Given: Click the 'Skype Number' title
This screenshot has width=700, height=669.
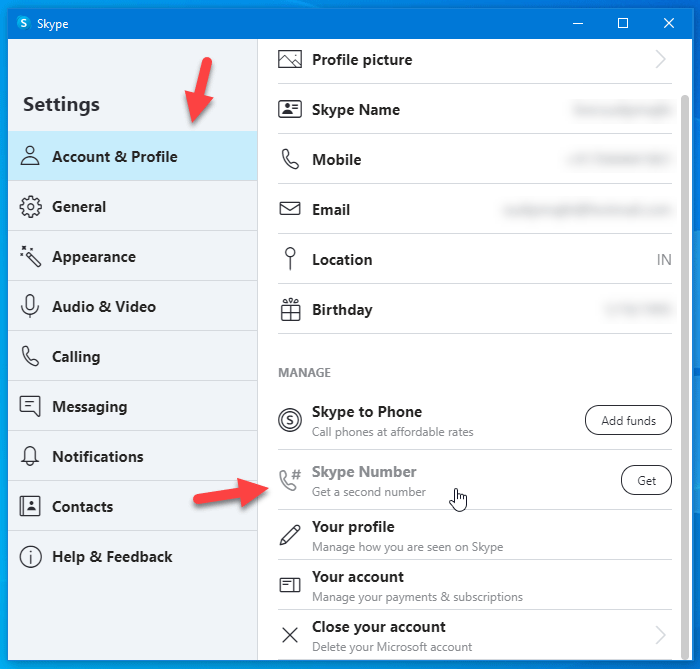Looking at the screenshot, I should (x=364, y=471).
